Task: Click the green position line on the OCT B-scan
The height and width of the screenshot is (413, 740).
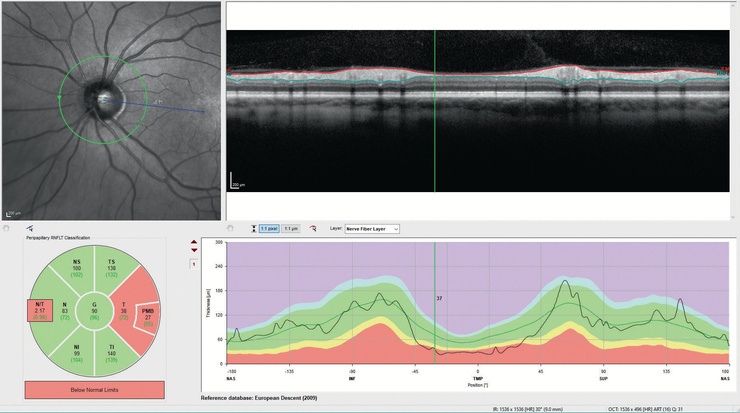Action: pos(435,111)
